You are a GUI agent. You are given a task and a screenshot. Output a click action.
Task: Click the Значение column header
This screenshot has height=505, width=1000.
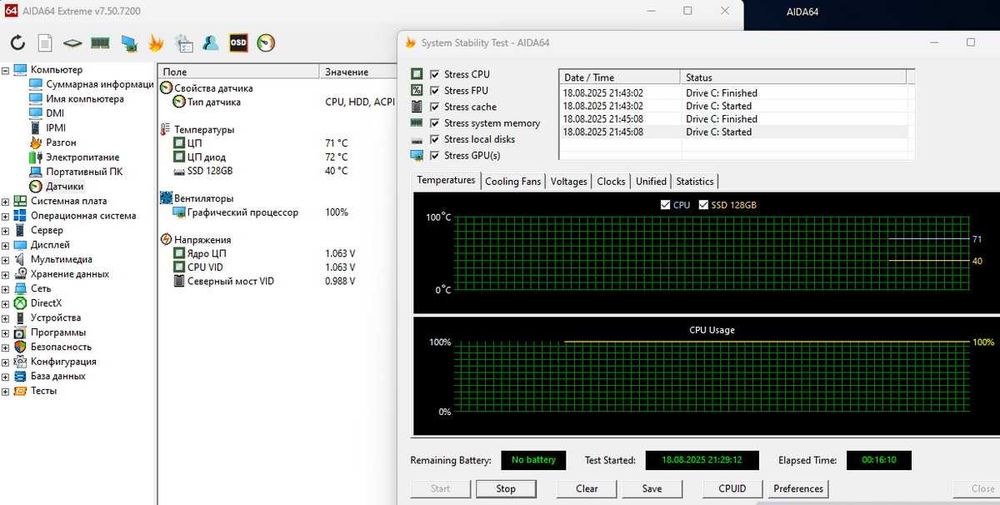[x=358, y=72]
